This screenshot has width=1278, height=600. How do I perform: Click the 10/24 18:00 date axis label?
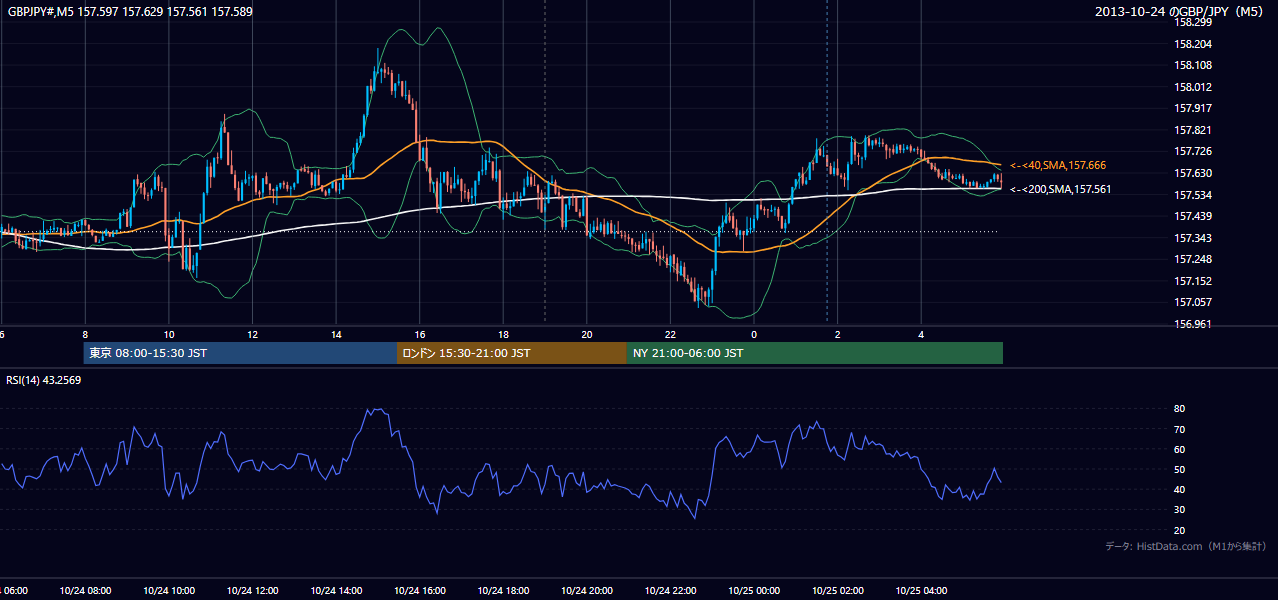(503, 590)
